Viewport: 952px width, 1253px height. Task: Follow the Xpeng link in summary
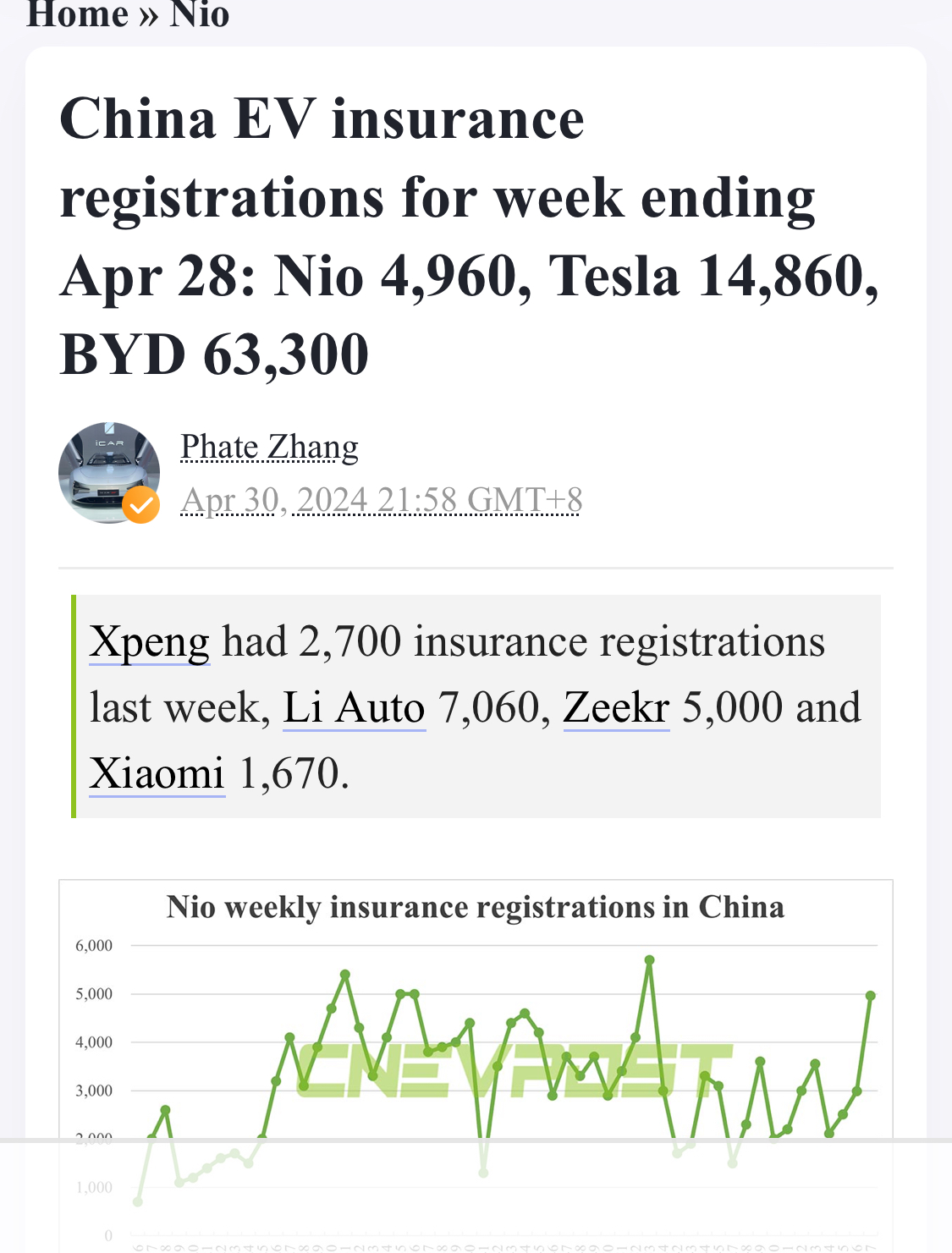click(150, 642)
